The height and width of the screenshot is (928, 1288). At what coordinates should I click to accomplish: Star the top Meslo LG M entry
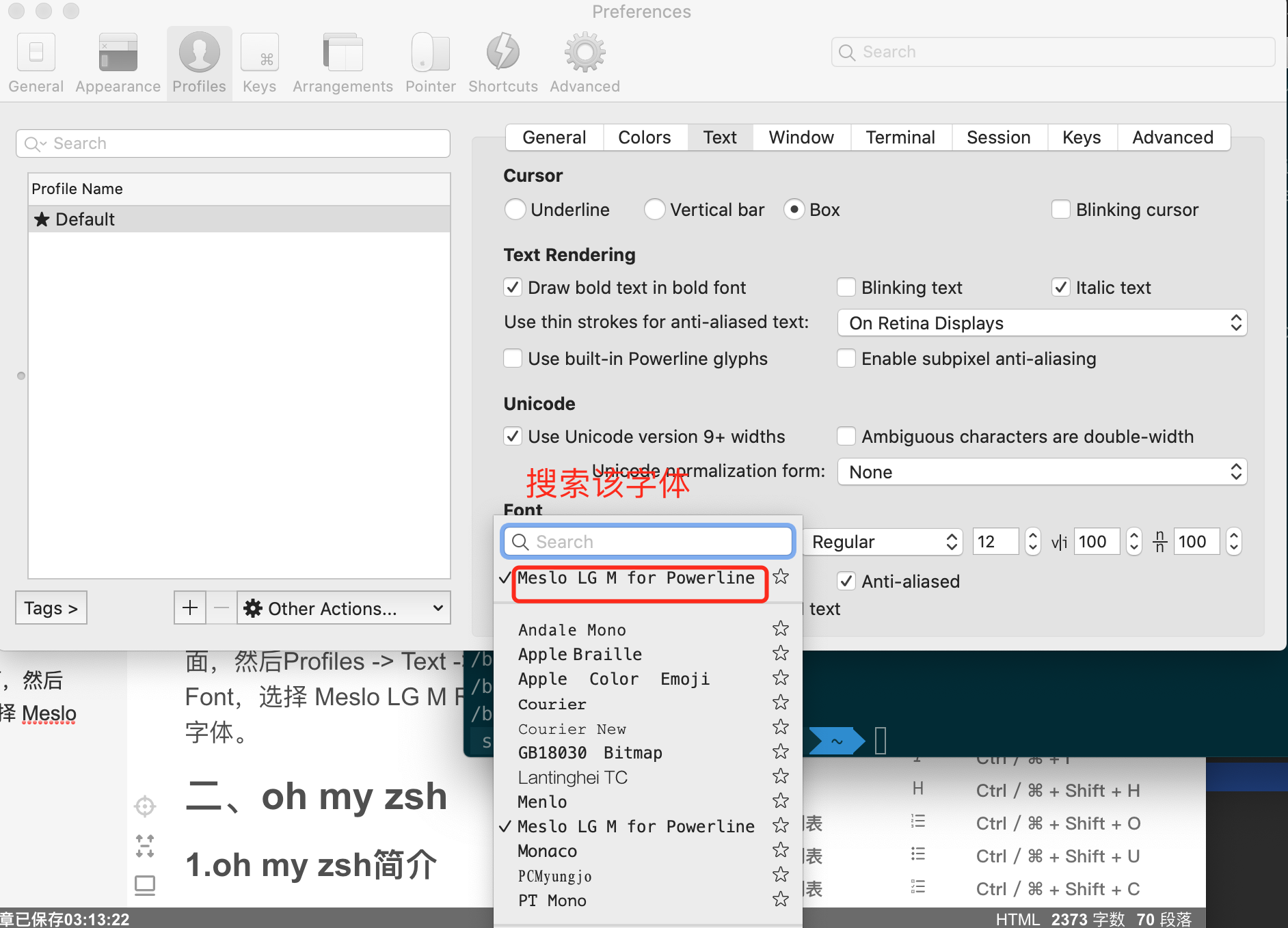point(781,577)
